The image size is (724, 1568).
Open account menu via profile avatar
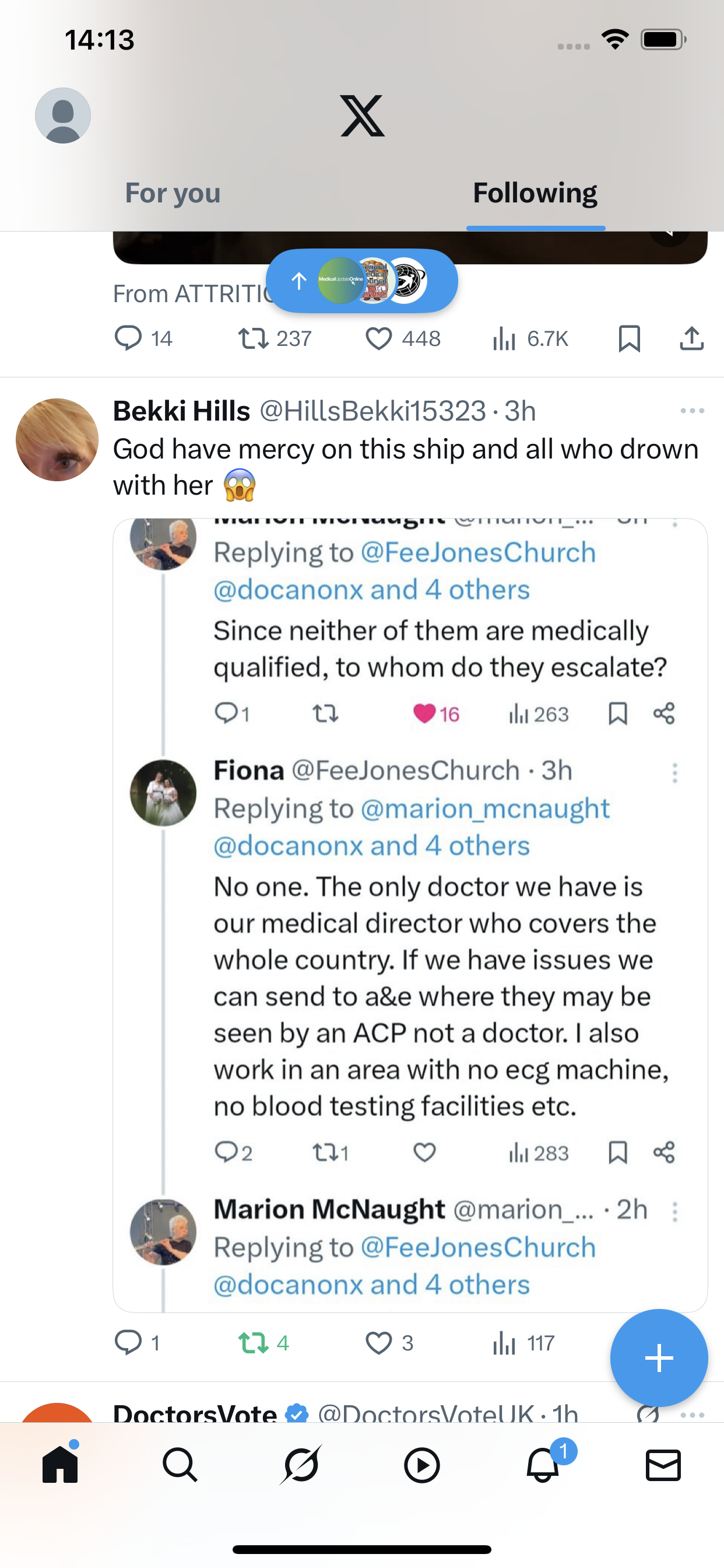(63, 116)
